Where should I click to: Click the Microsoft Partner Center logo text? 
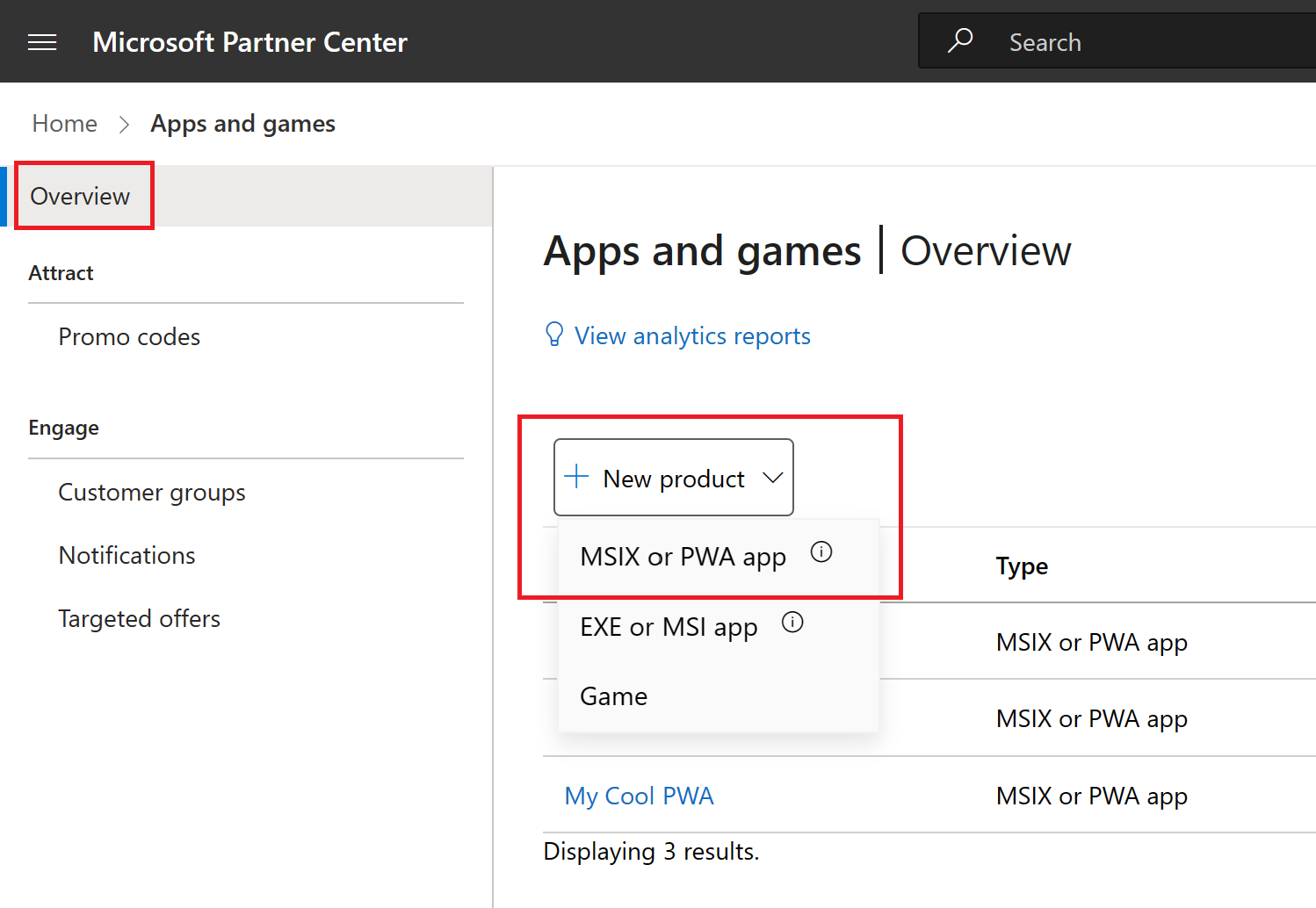[249, 41]
